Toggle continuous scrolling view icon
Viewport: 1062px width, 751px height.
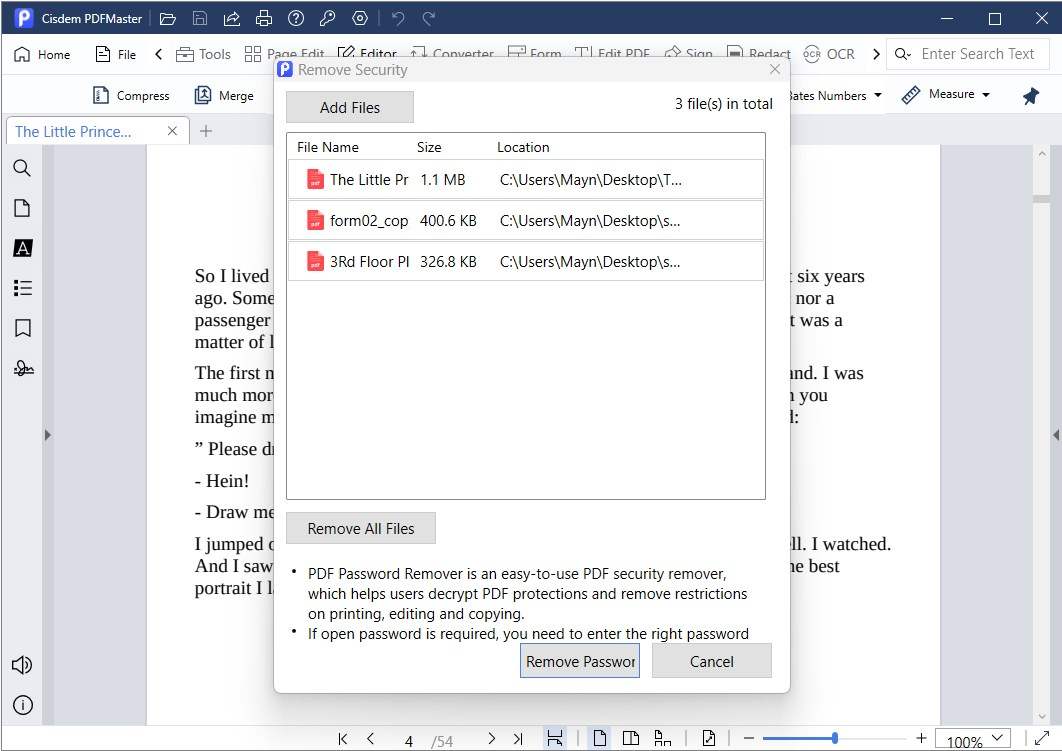tap(662, 738)
